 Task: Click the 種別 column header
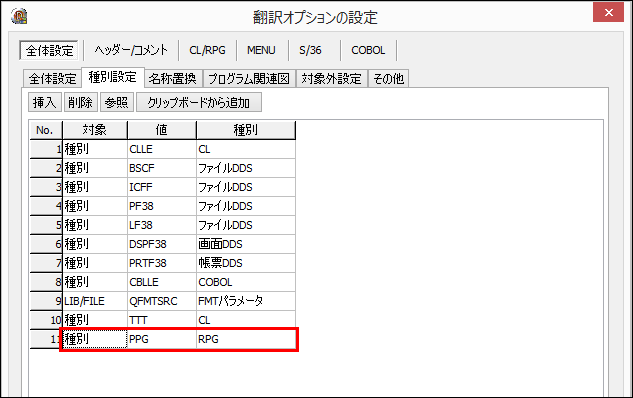246,130
